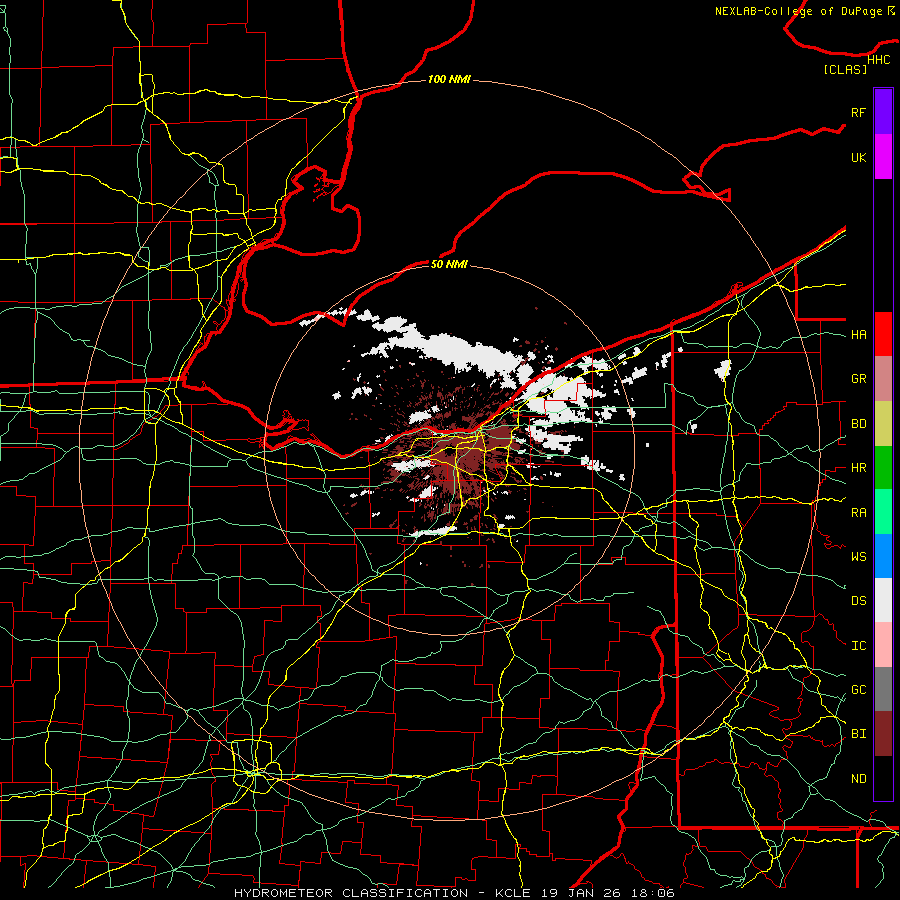Click the HR legend label
Screen dimensions: 900x900
pyautogui.click(x=858, y=468)
